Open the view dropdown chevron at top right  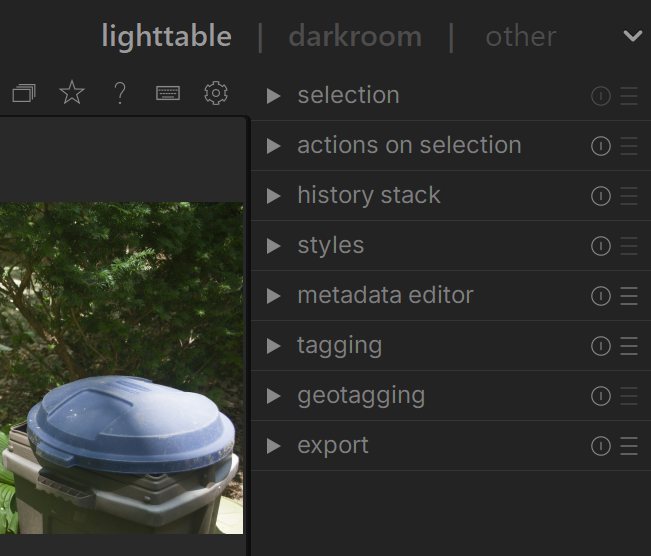632,36
